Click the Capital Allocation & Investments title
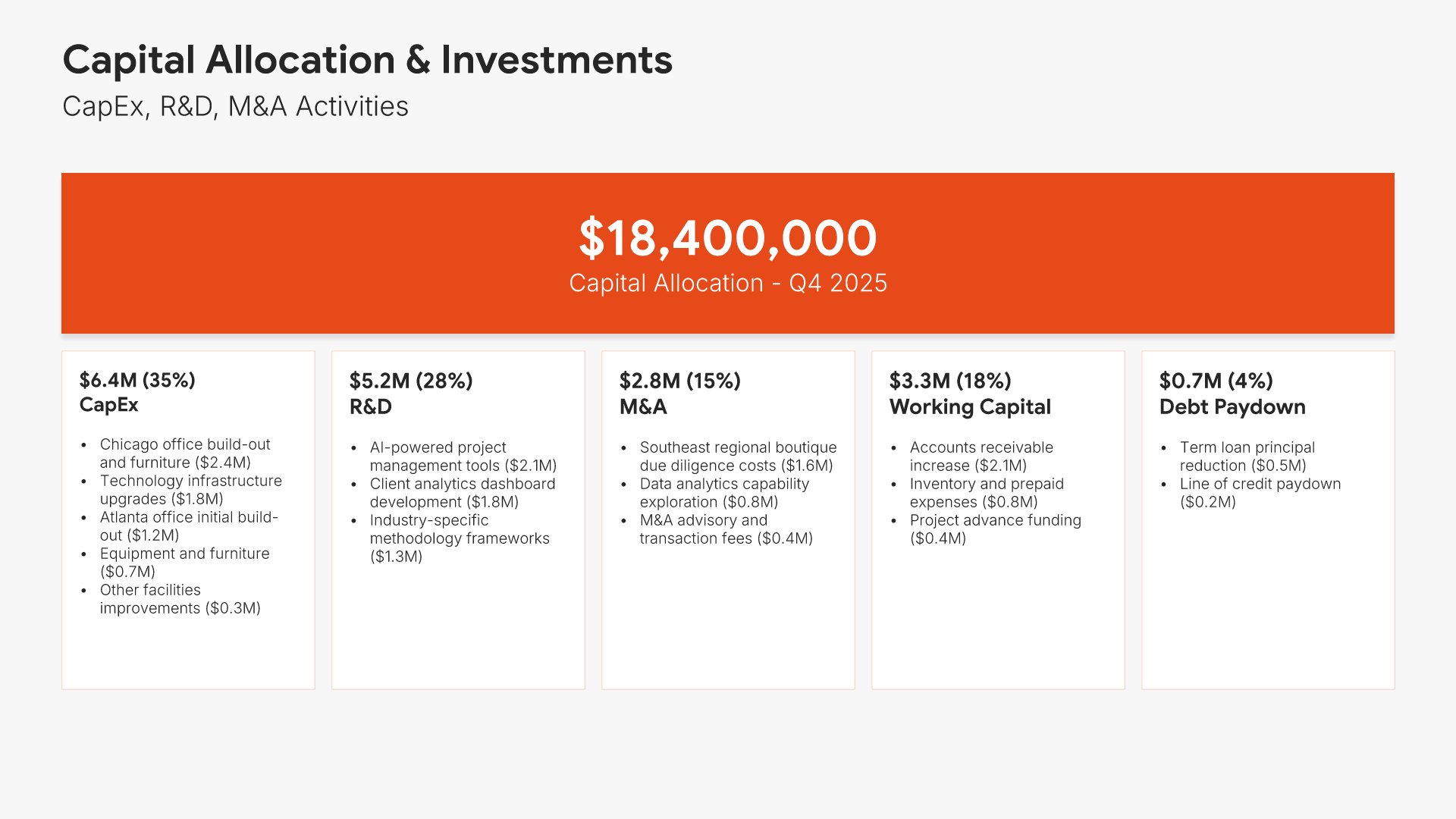The image size is (1456, 819). click(x=367, y=60)
